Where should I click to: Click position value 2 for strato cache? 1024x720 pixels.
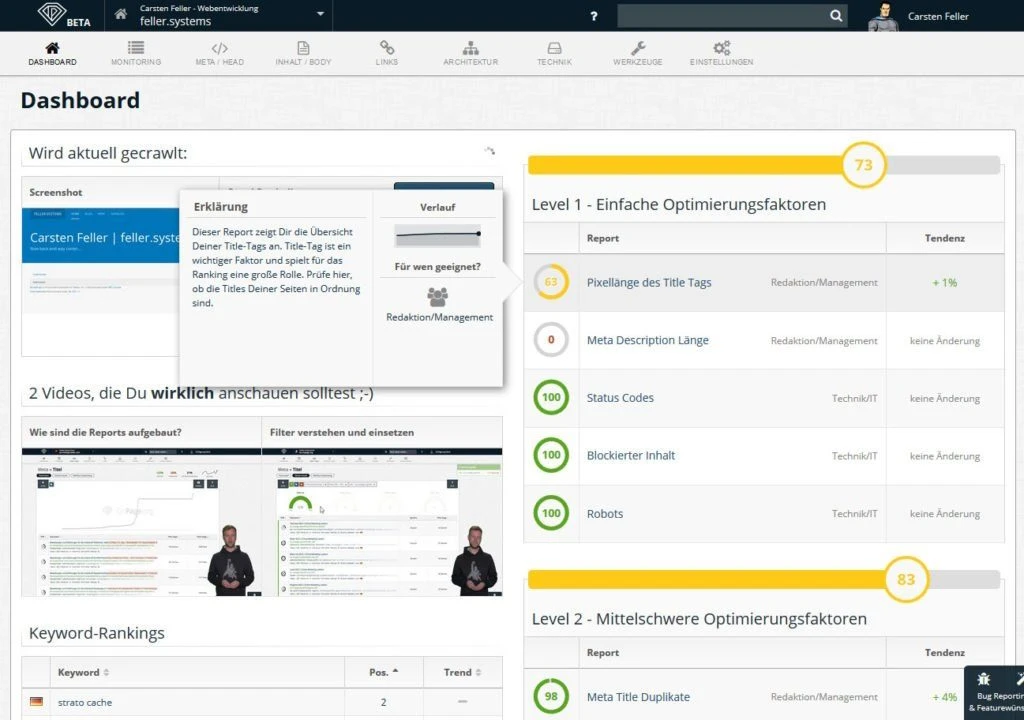[383, 702]
